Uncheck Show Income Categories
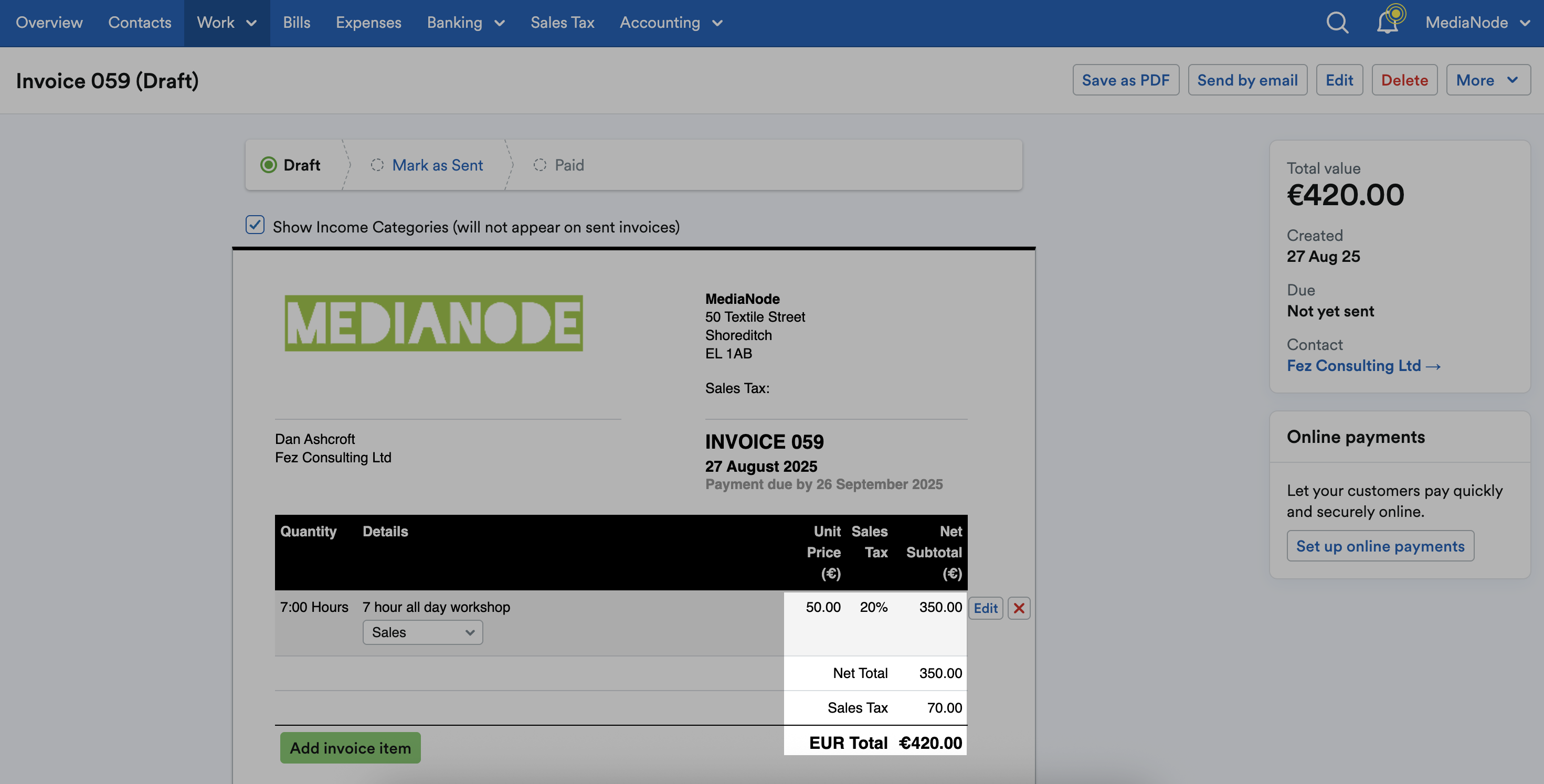The height and width of the screenshot is (784, 1544). click(x=255, y=225)
